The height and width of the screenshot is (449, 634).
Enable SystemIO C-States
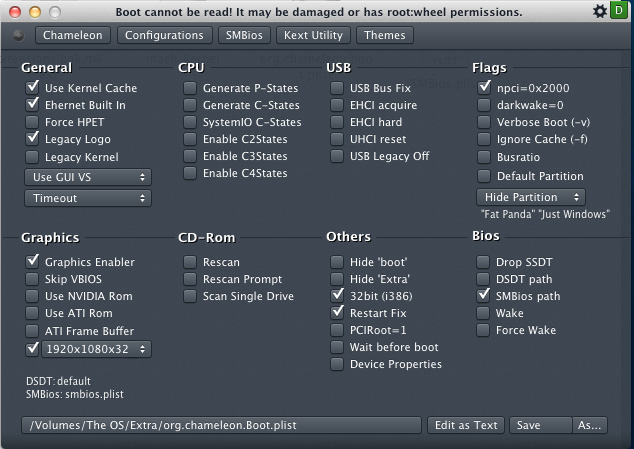click(x=190, y=122)
